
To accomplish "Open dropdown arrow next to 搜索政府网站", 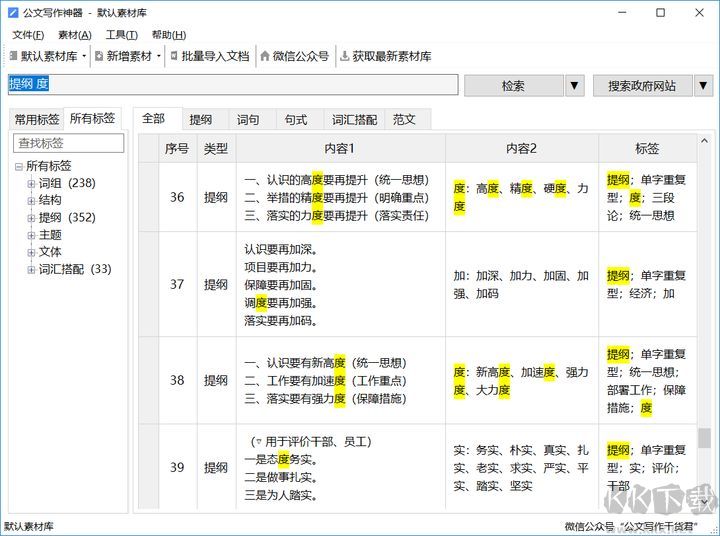I will tap(703, 85).
